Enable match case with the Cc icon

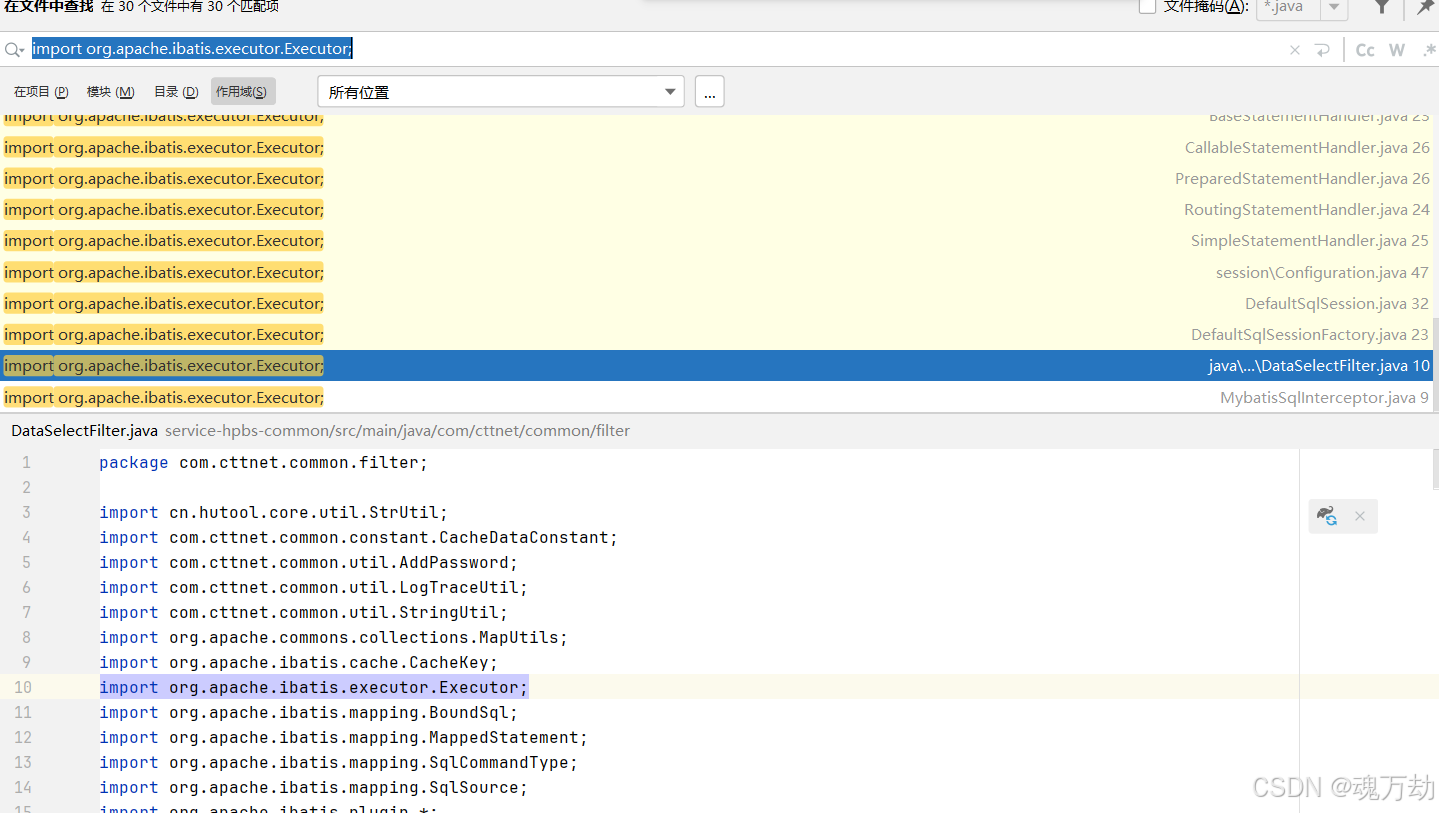click(1364, 48)
